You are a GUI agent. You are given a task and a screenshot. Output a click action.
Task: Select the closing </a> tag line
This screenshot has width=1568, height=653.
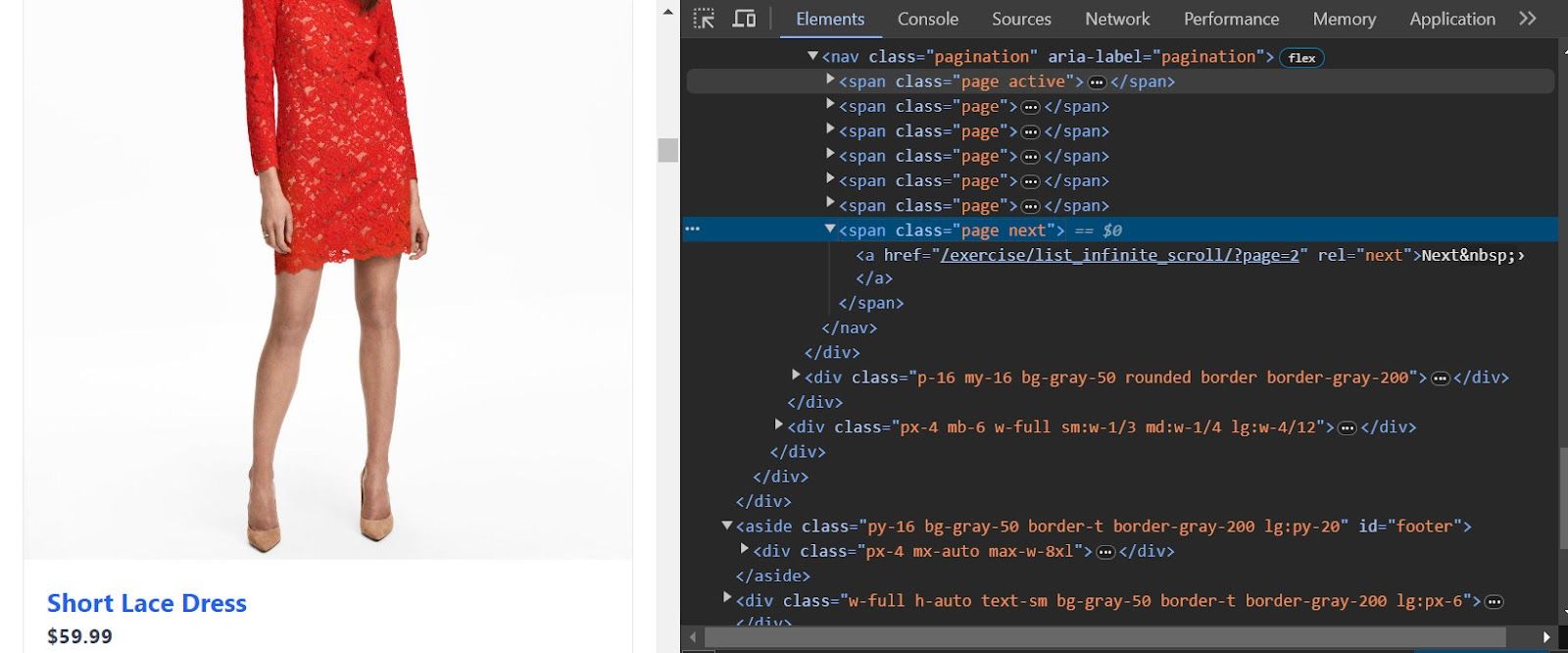(874, 278)
